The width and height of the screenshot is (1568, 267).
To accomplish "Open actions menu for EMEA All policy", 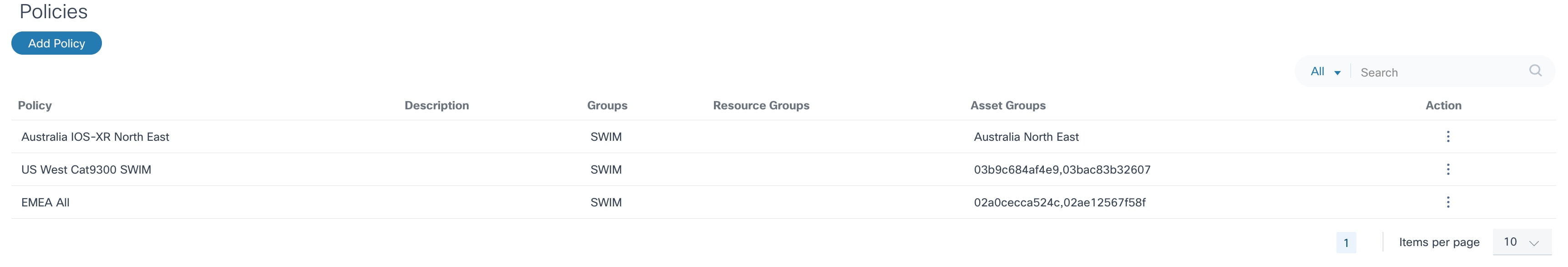I will 1447,202.
